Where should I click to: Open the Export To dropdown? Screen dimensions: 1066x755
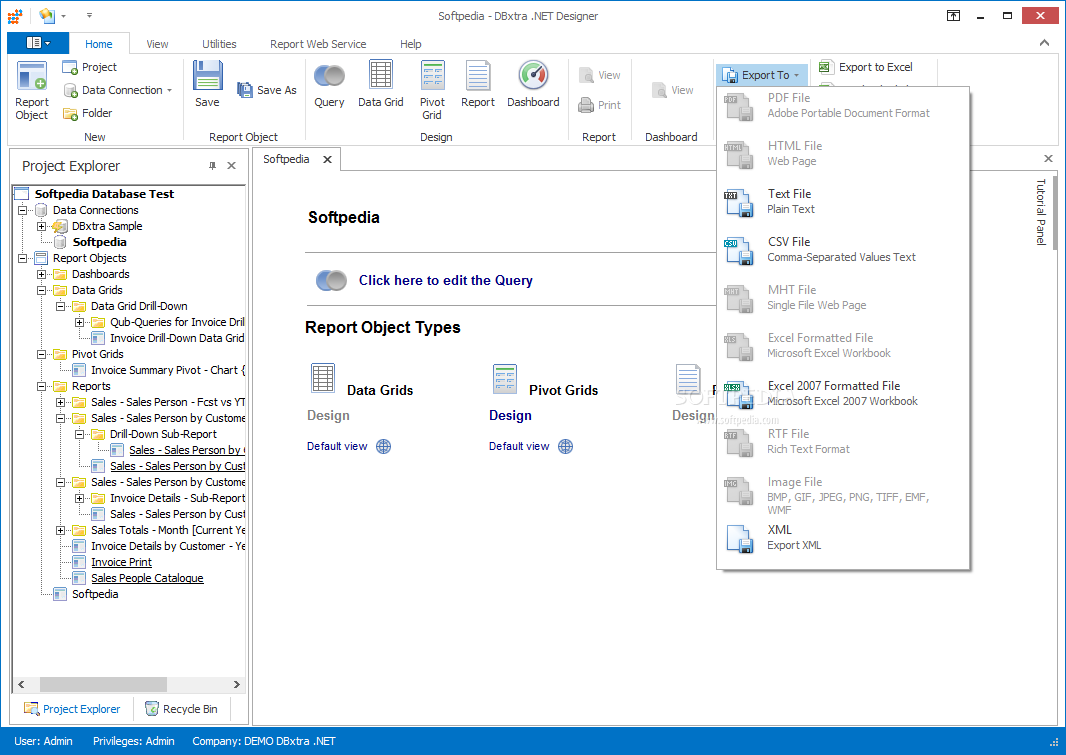tap(761, 75)
